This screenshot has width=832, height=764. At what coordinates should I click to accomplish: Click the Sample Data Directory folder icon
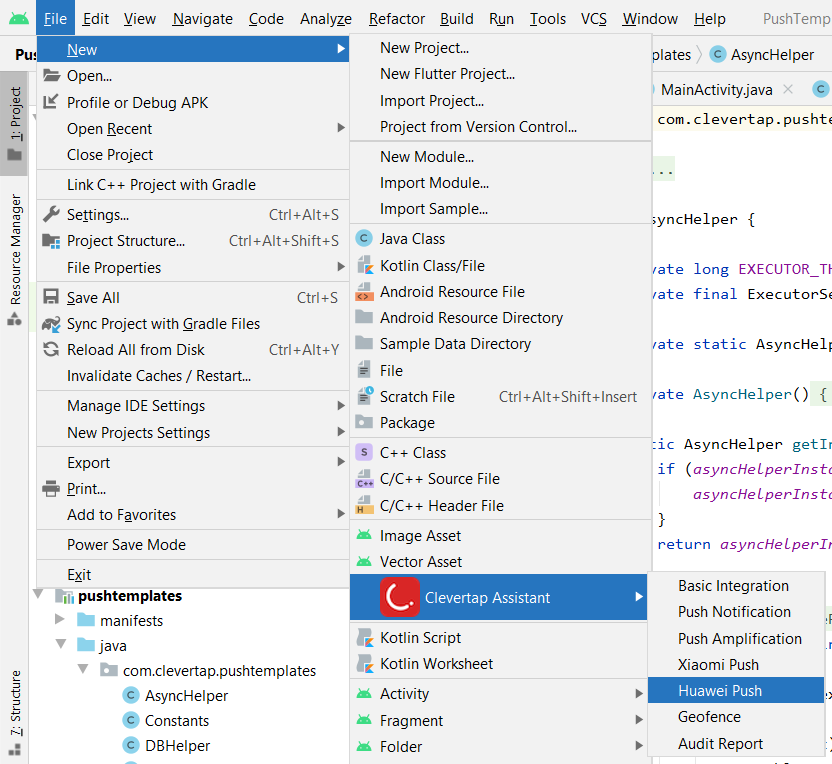pos(364,343)
